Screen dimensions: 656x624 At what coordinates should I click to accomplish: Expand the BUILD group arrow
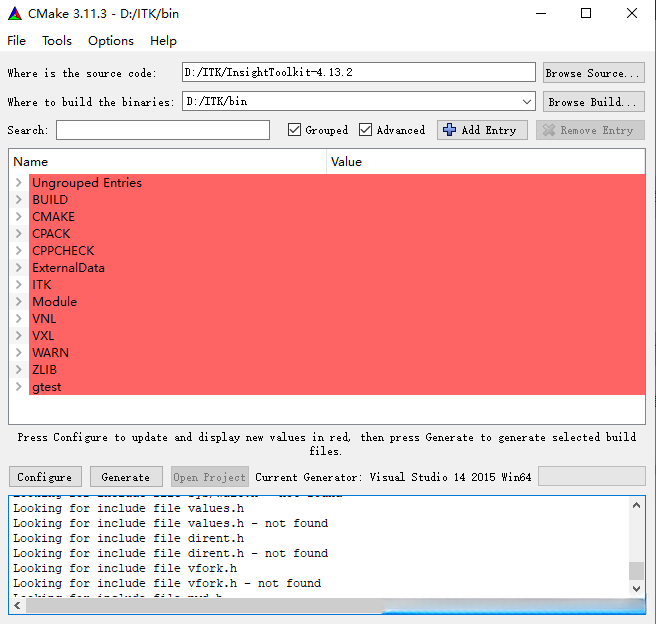pos(18,199)
